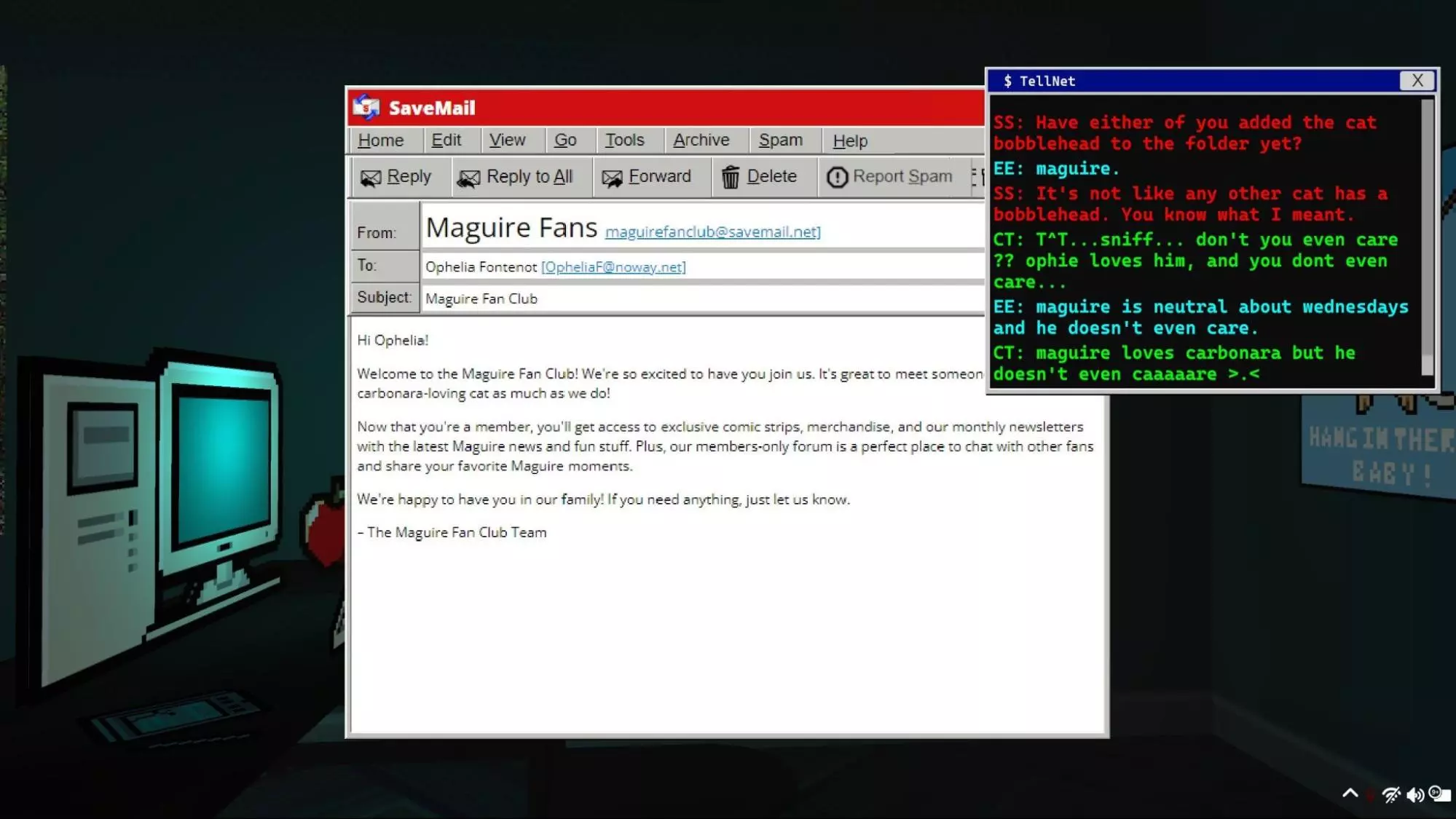Open the Home menu
Viewport: 1456px width, 819px height.
[380, 141]
